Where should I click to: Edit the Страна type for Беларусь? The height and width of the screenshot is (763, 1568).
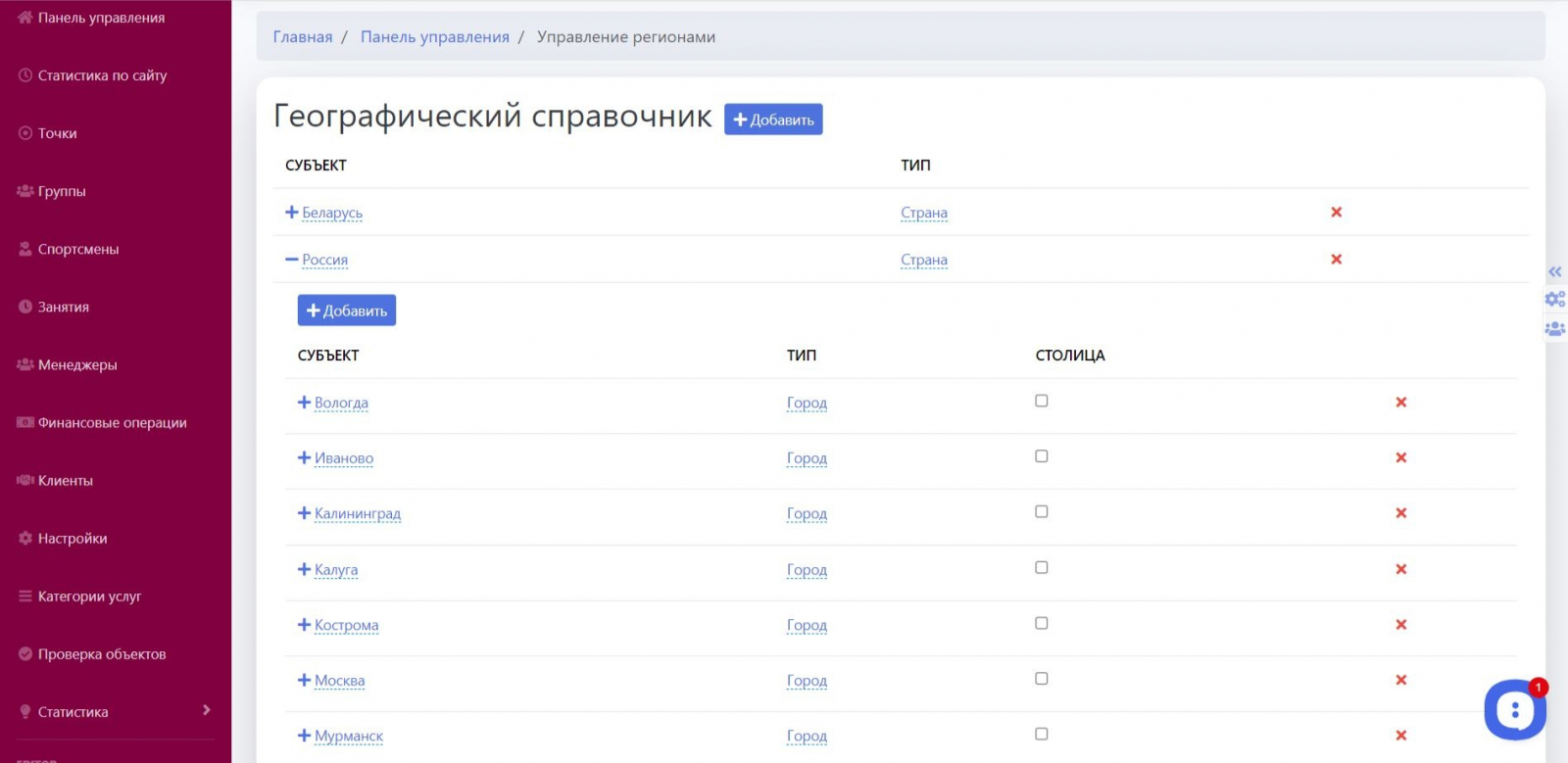pyautogui.click(x=924, y=213)
